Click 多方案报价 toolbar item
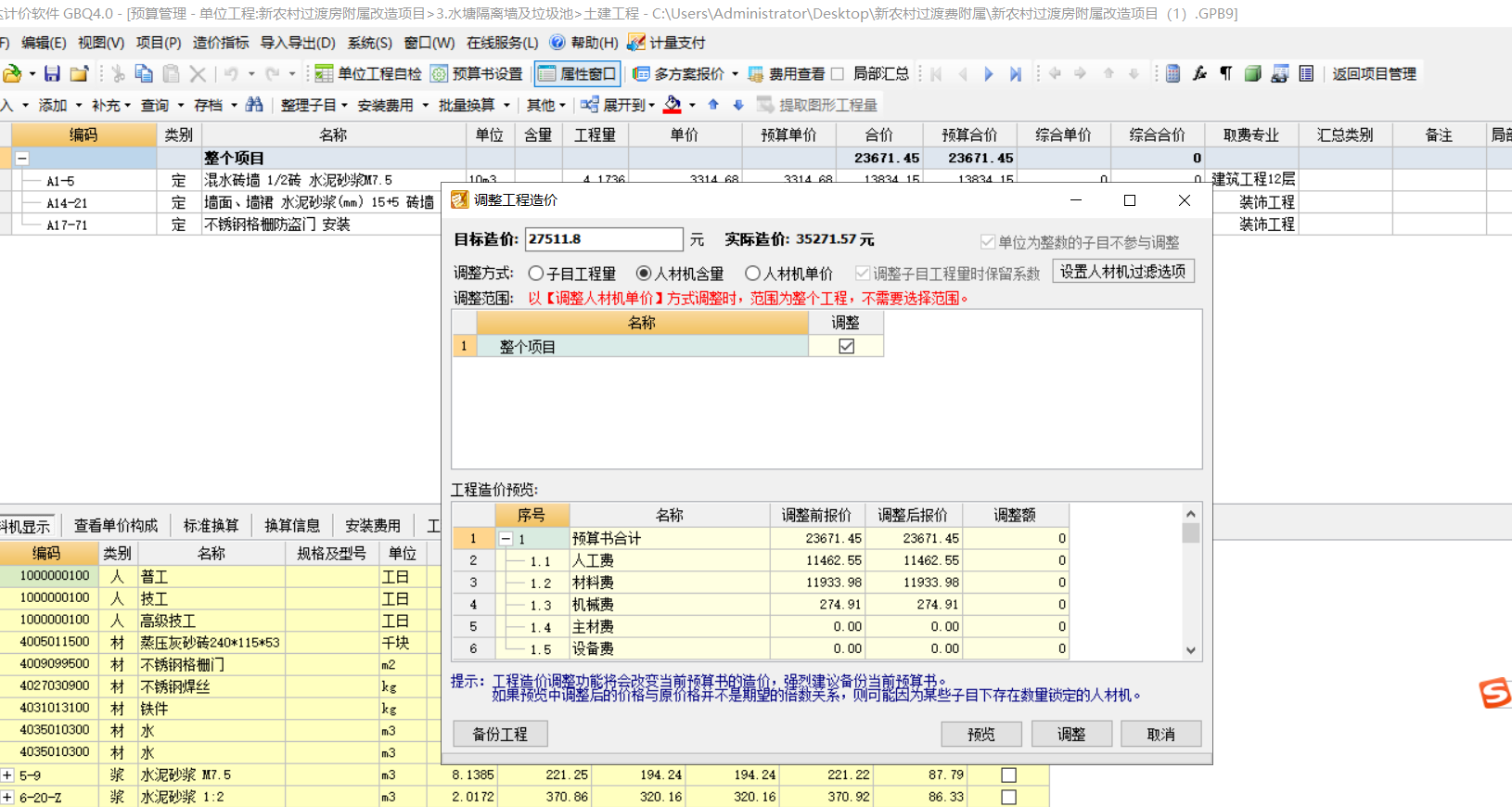This screenshot has height=807, width=1512. [679, 73]
